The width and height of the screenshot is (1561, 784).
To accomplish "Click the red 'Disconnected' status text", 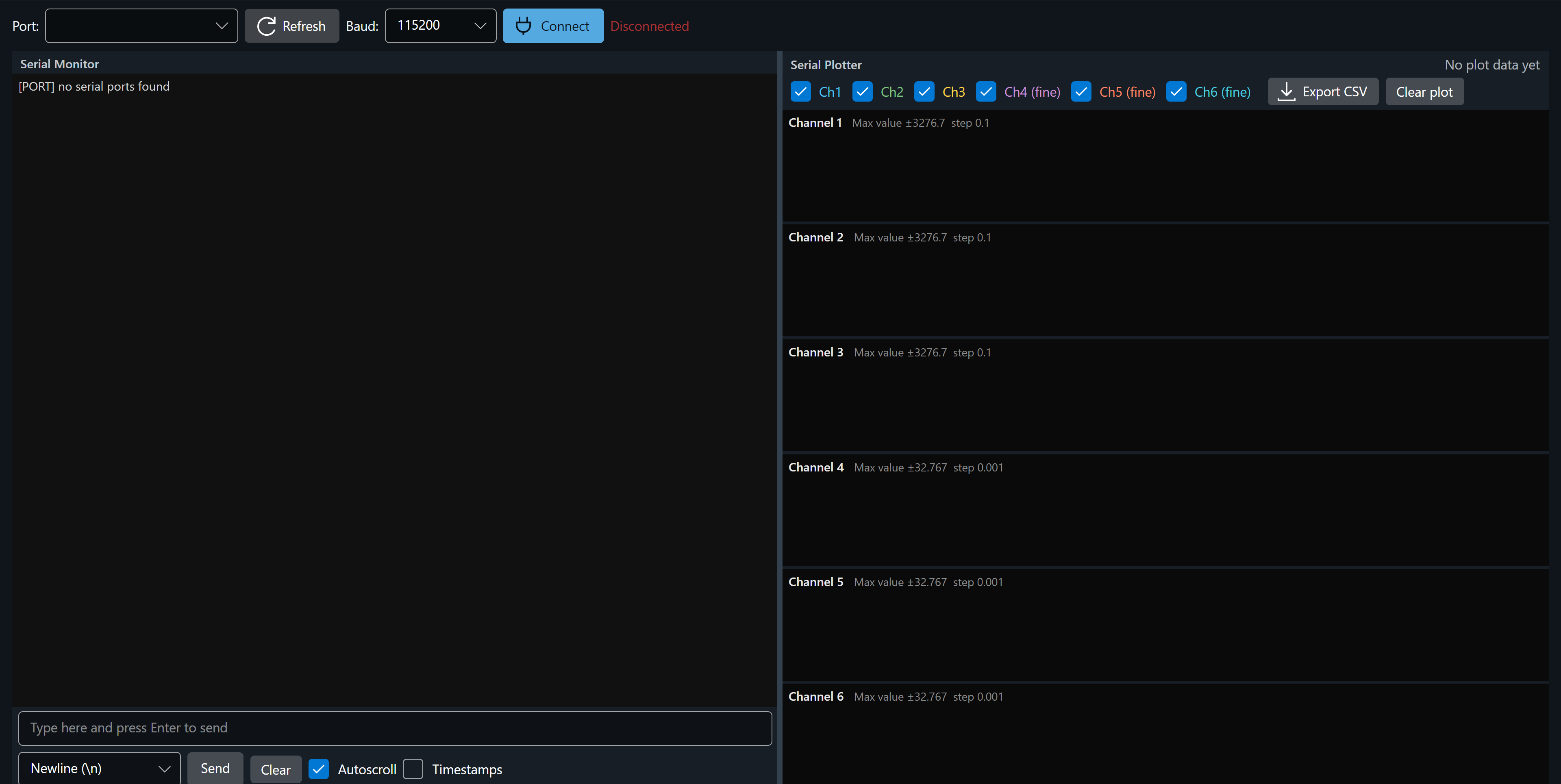I will 650,26.
